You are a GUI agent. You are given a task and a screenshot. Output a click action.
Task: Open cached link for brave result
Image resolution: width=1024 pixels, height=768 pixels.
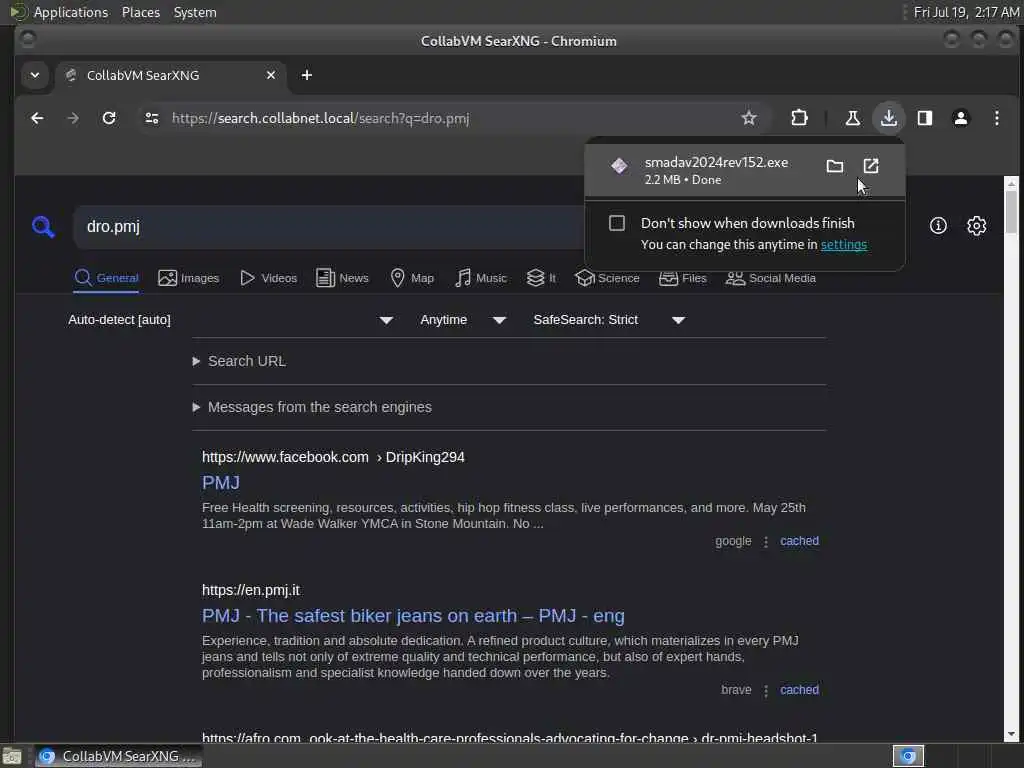(x=799, y=690)
